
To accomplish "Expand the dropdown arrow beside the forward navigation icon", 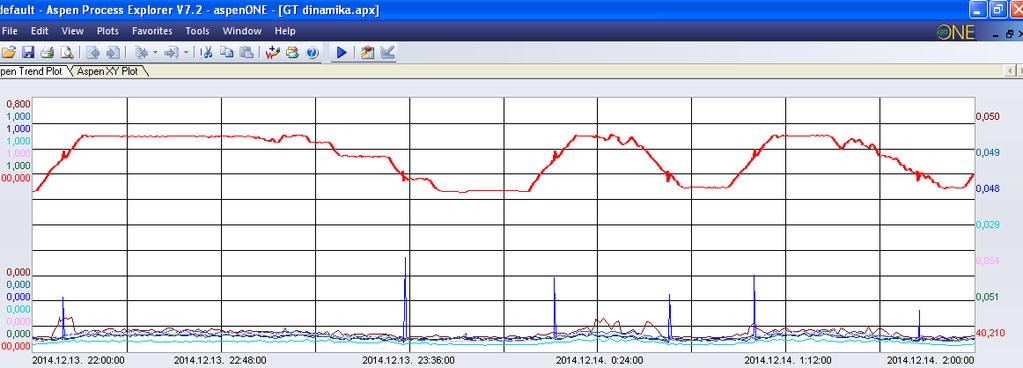I will pos(187,53).
